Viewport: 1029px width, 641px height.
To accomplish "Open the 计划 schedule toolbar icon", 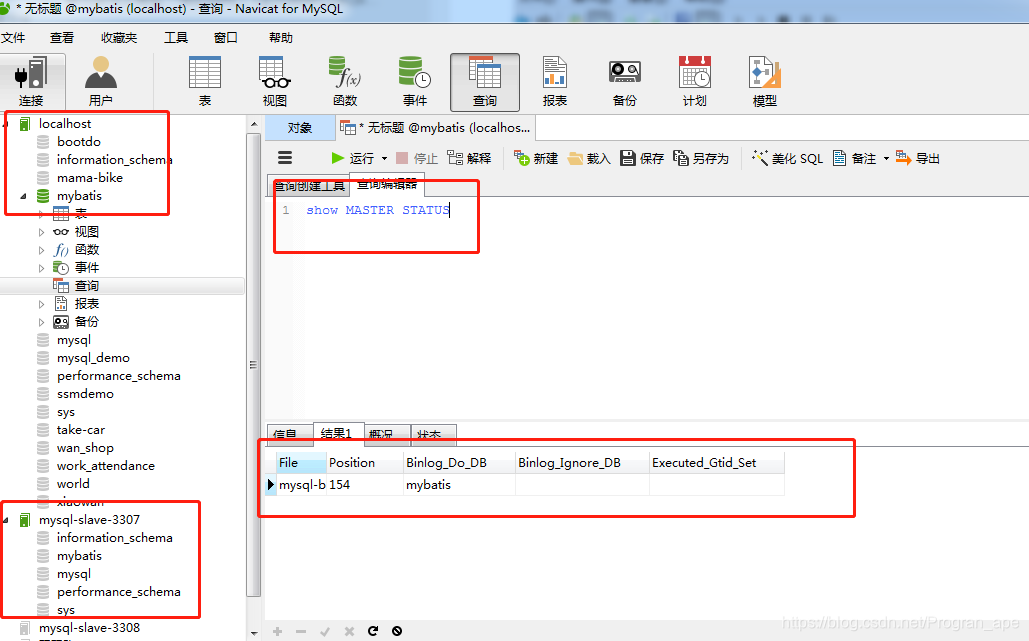I will [x=694, y=82].
